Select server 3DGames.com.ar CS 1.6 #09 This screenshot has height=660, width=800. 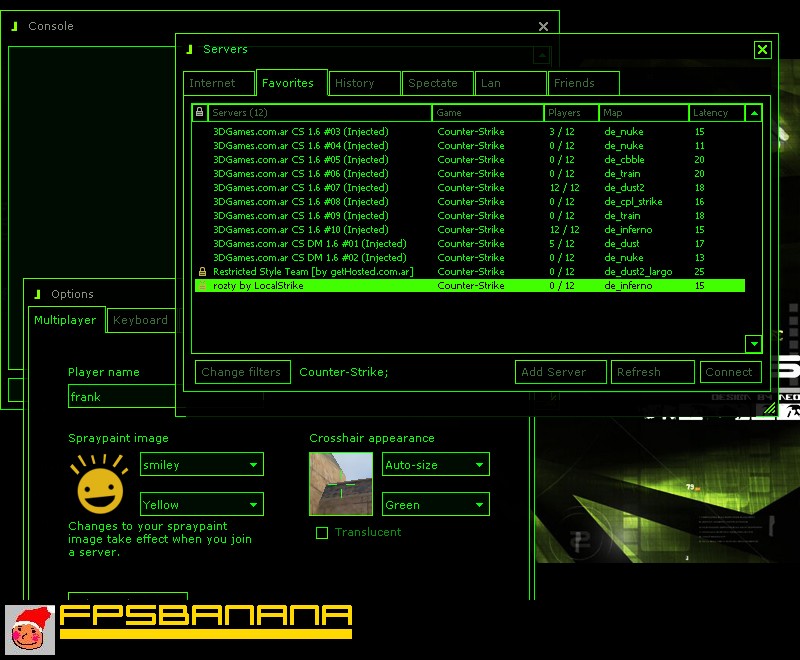tap(470, 216)
